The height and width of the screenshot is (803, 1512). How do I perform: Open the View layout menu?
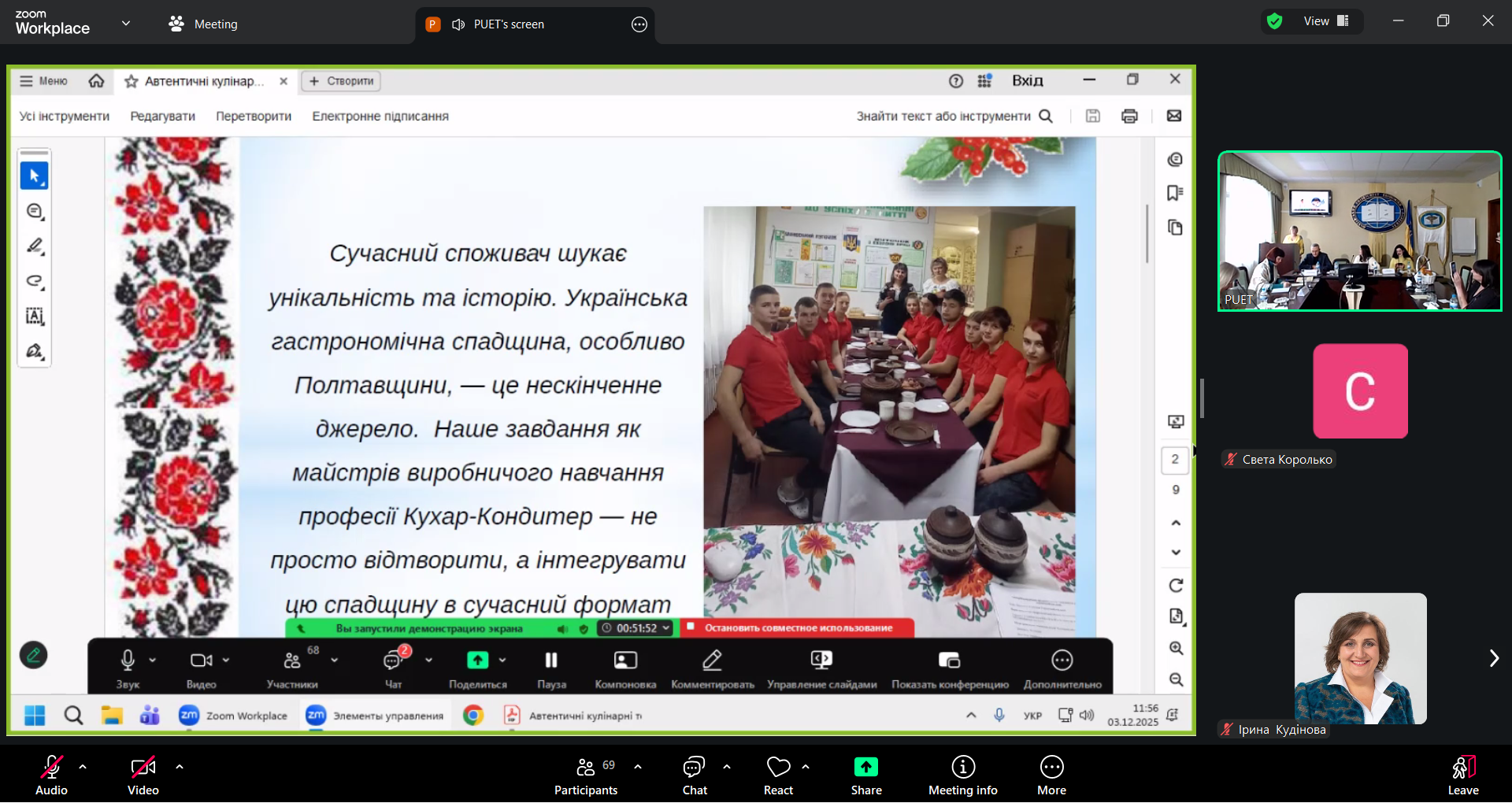click(1326, 21)
